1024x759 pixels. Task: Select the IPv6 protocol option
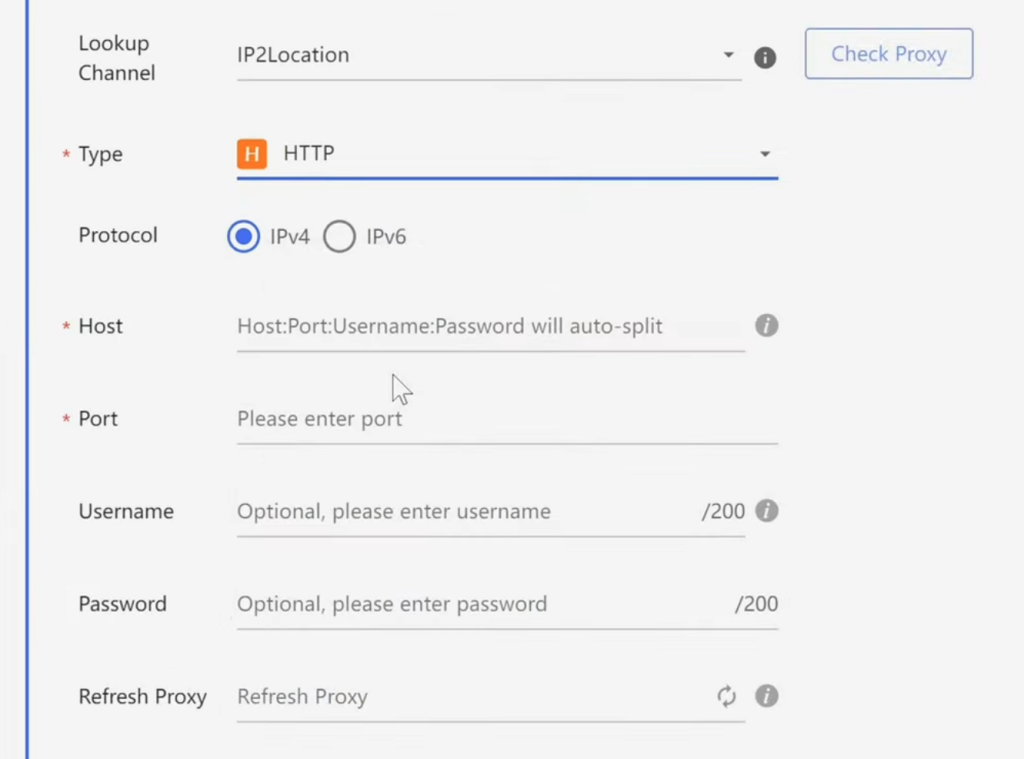[x=340, y=237]
